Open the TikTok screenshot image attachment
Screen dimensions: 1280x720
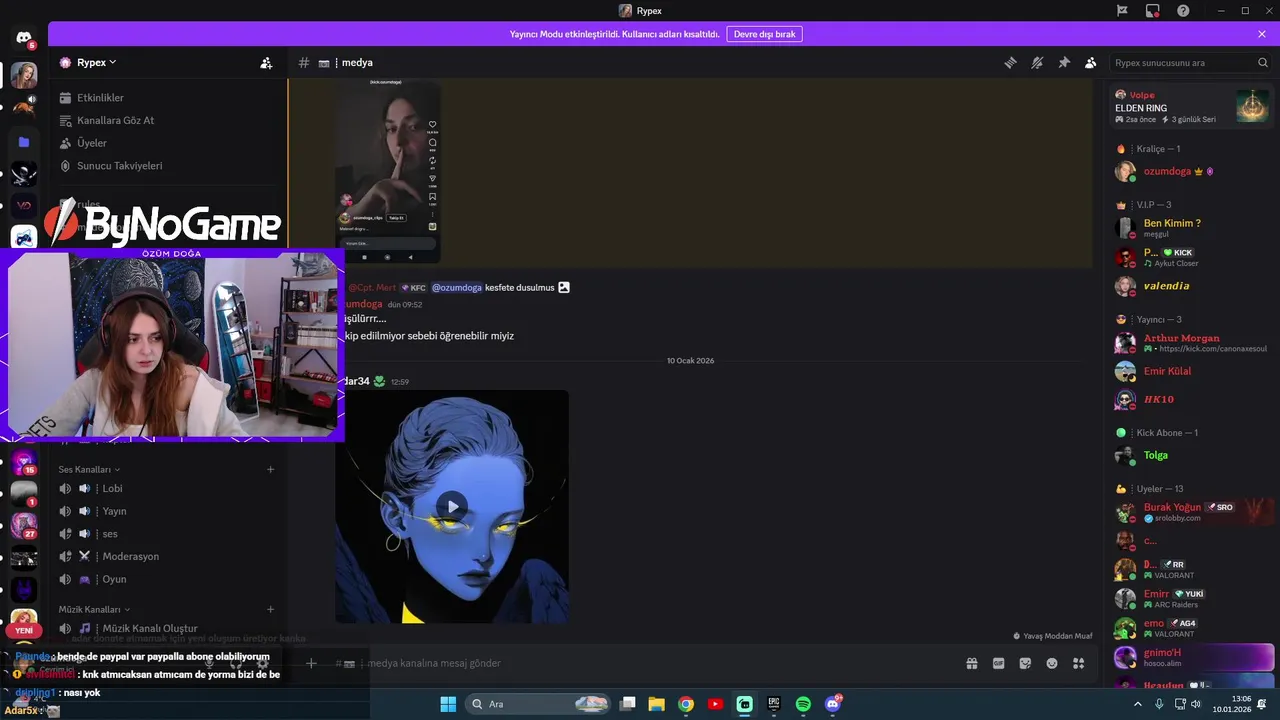388,171
